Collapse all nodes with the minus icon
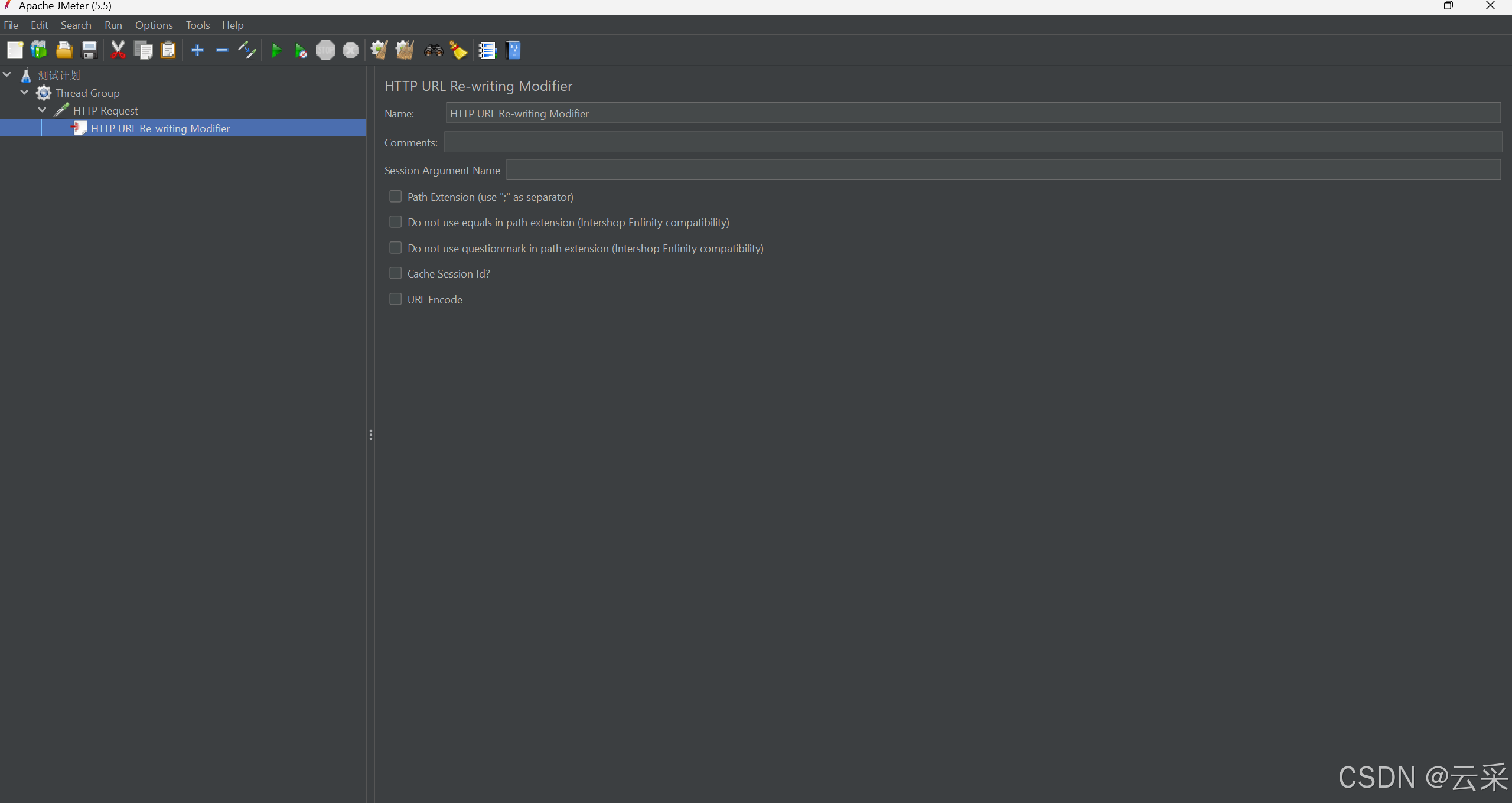The height and width of the screenshot is (803, 1512). coord(222,50)
